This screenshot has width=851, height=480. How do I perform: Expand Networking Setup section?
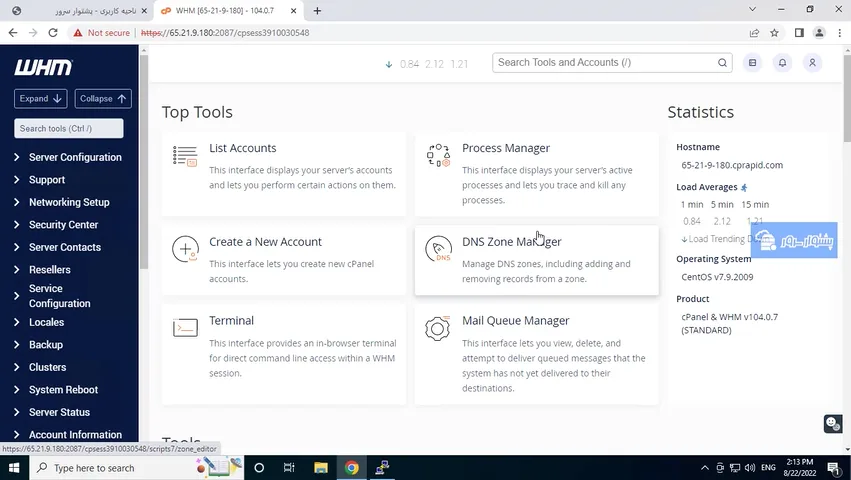(69, 202)
